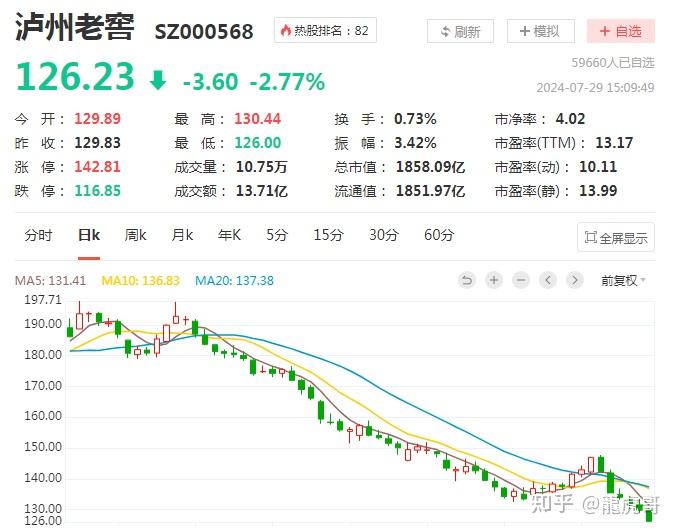Click the 59660人已自选 follower count
This screenshot has width=677, height=532.
[613, 63]
